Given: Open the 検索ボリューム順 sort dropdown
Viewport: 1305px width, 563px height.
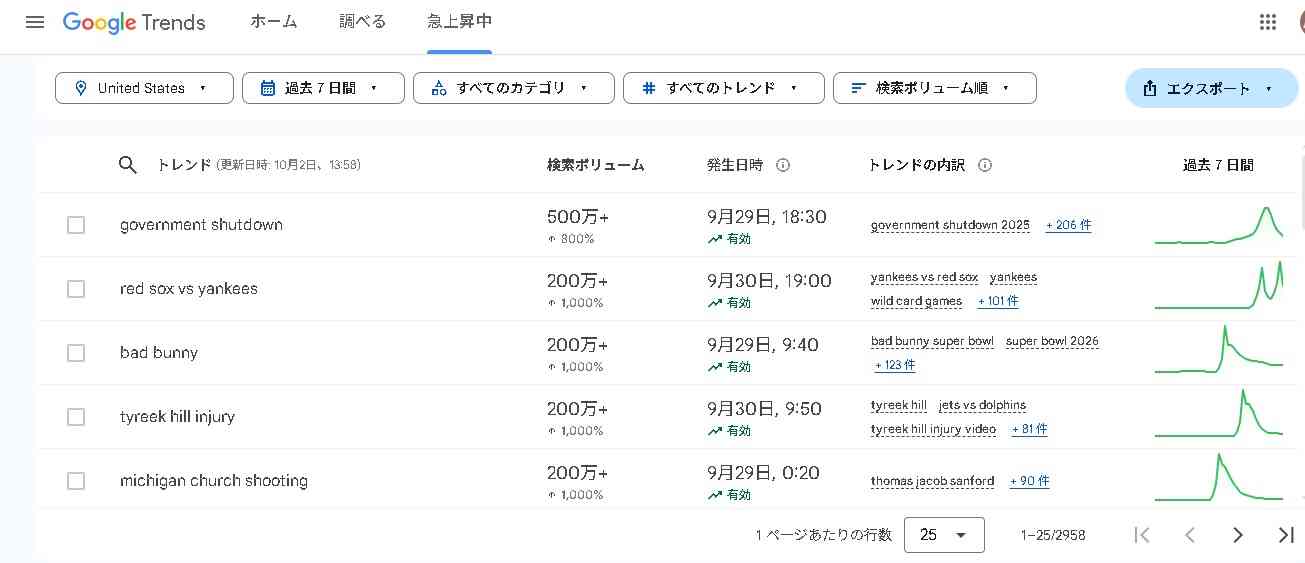Looking at the screenshot, I should tap(935, 88).
